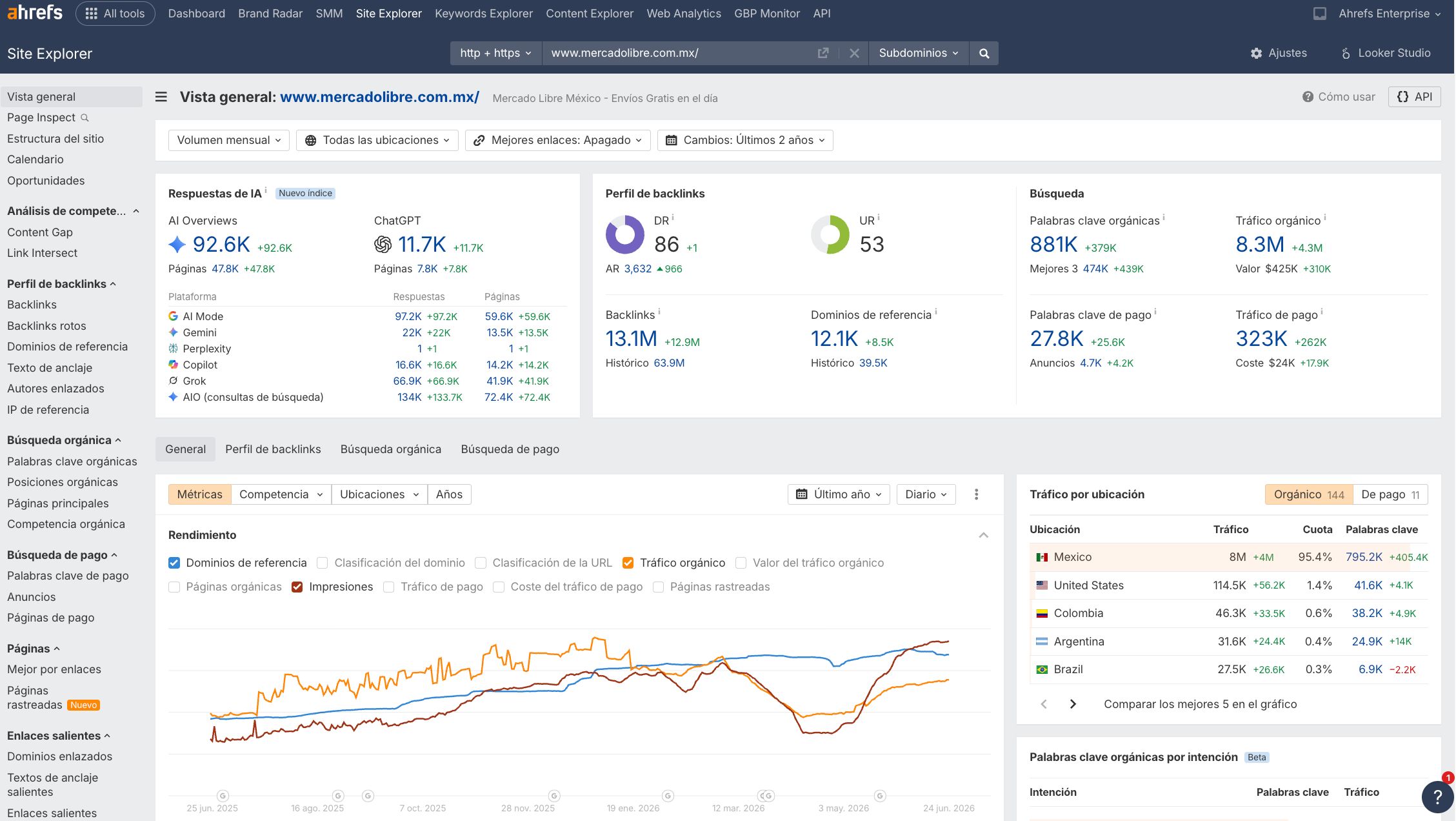
Task: Open the http + https protocol dropdown
Action: coord(495,54)
